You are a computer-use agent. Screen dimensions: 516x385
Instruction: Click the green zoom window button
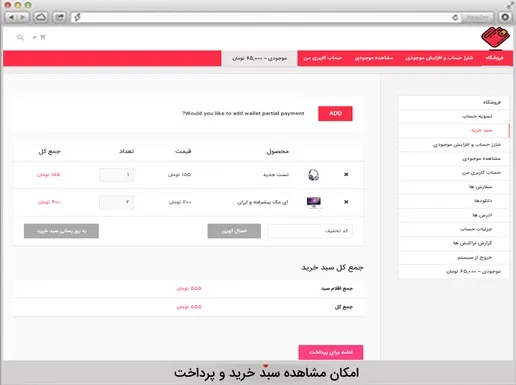[28, 5]
